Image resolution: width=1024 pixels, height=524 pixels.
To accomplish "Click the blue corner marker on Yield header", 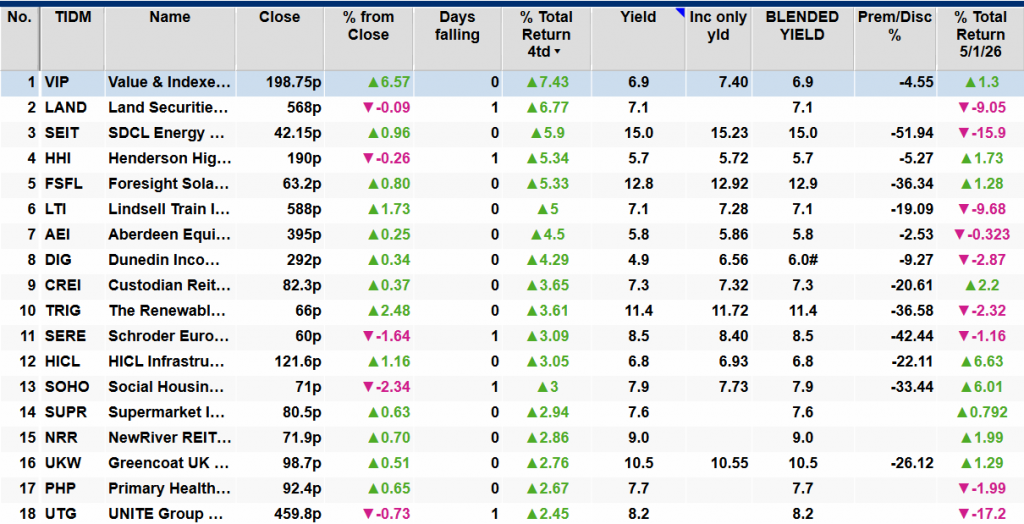I will point(680,13).
